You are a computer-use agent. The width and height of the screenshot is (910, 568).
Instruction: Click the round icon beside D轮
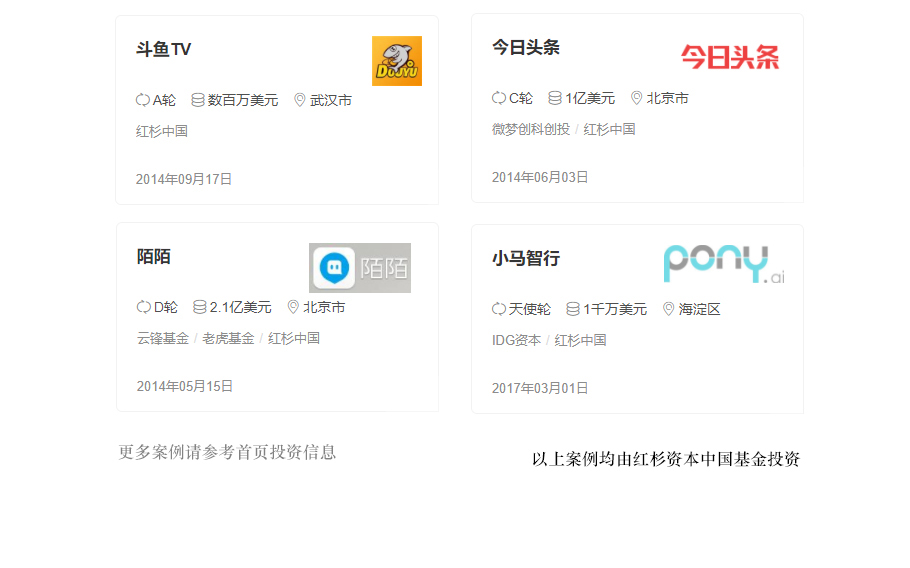[x=143, y=307]
